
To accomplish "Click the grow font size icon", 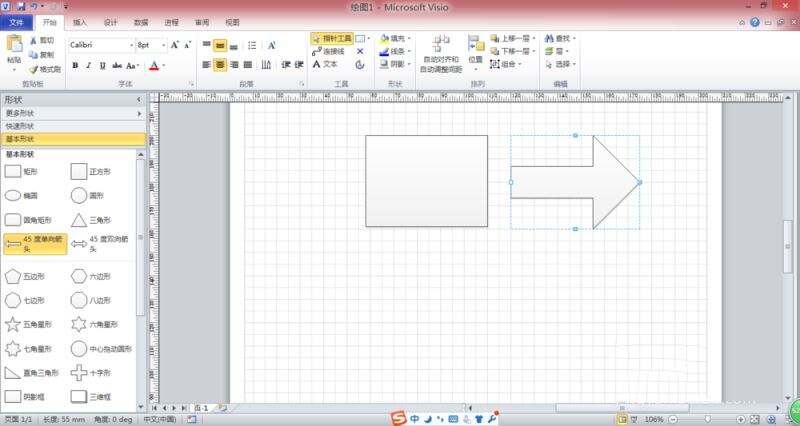I will [175, 45].
